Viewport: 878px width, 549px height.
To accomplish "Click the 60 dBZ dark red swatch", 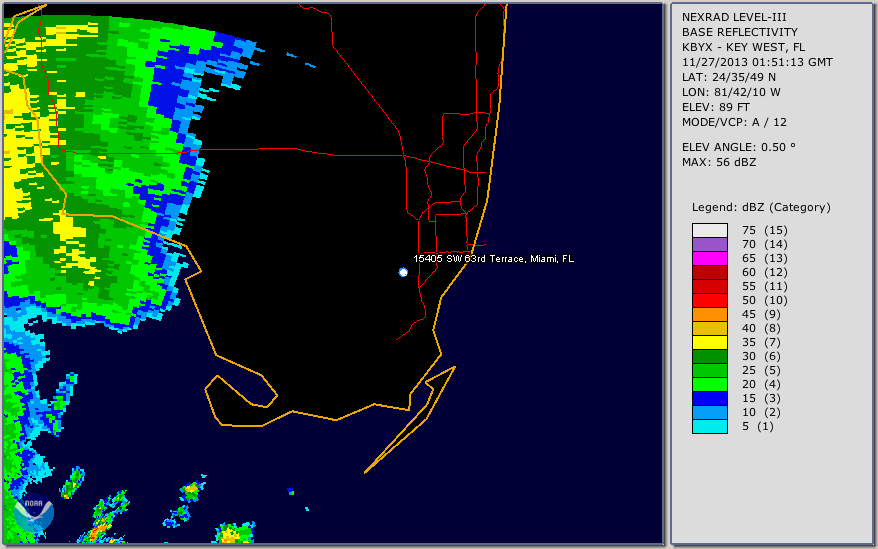I will pyautogui.click(x=709, y=272).
